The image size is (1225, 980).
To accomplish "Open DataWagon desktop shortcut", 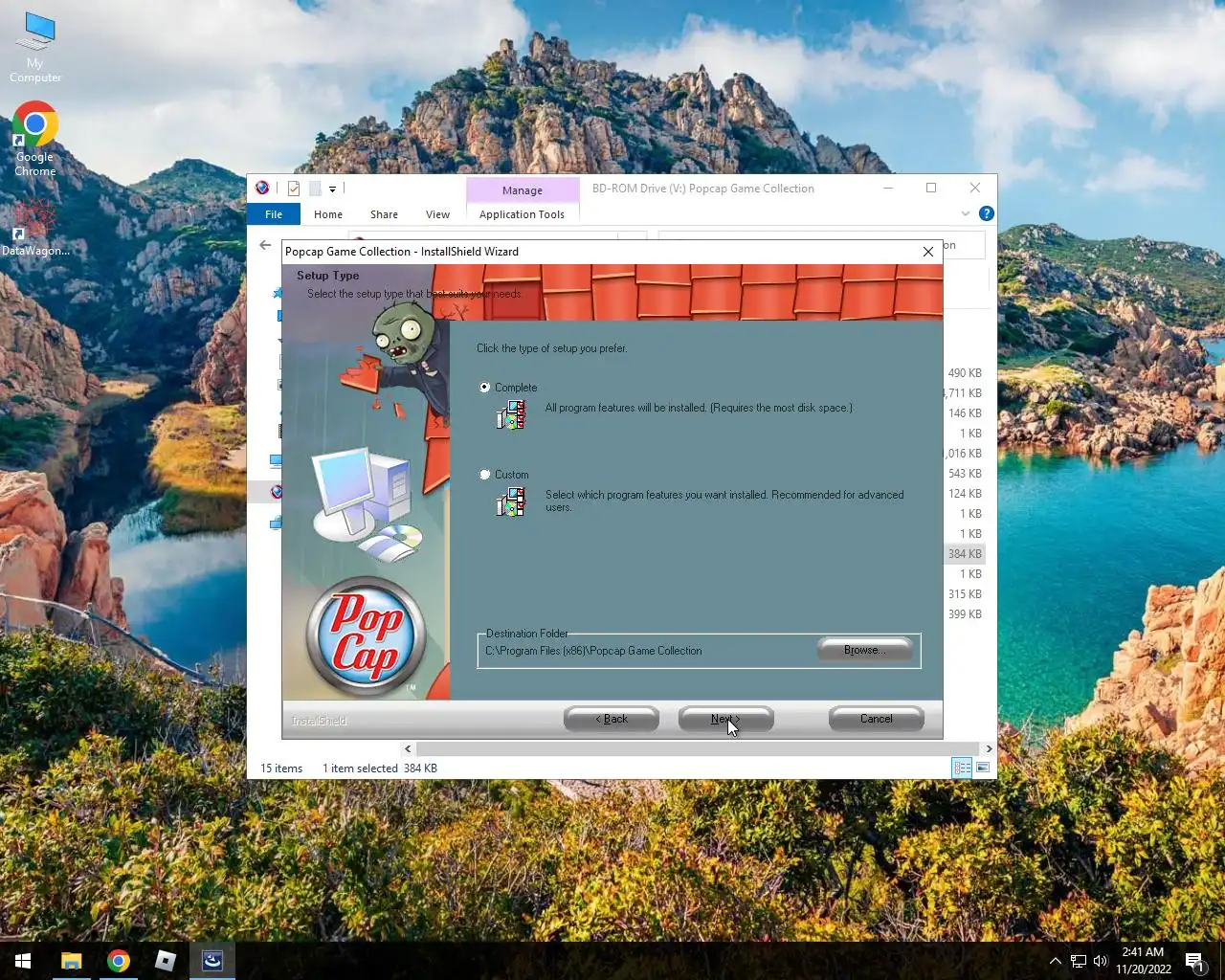I will tap(35, 228).
